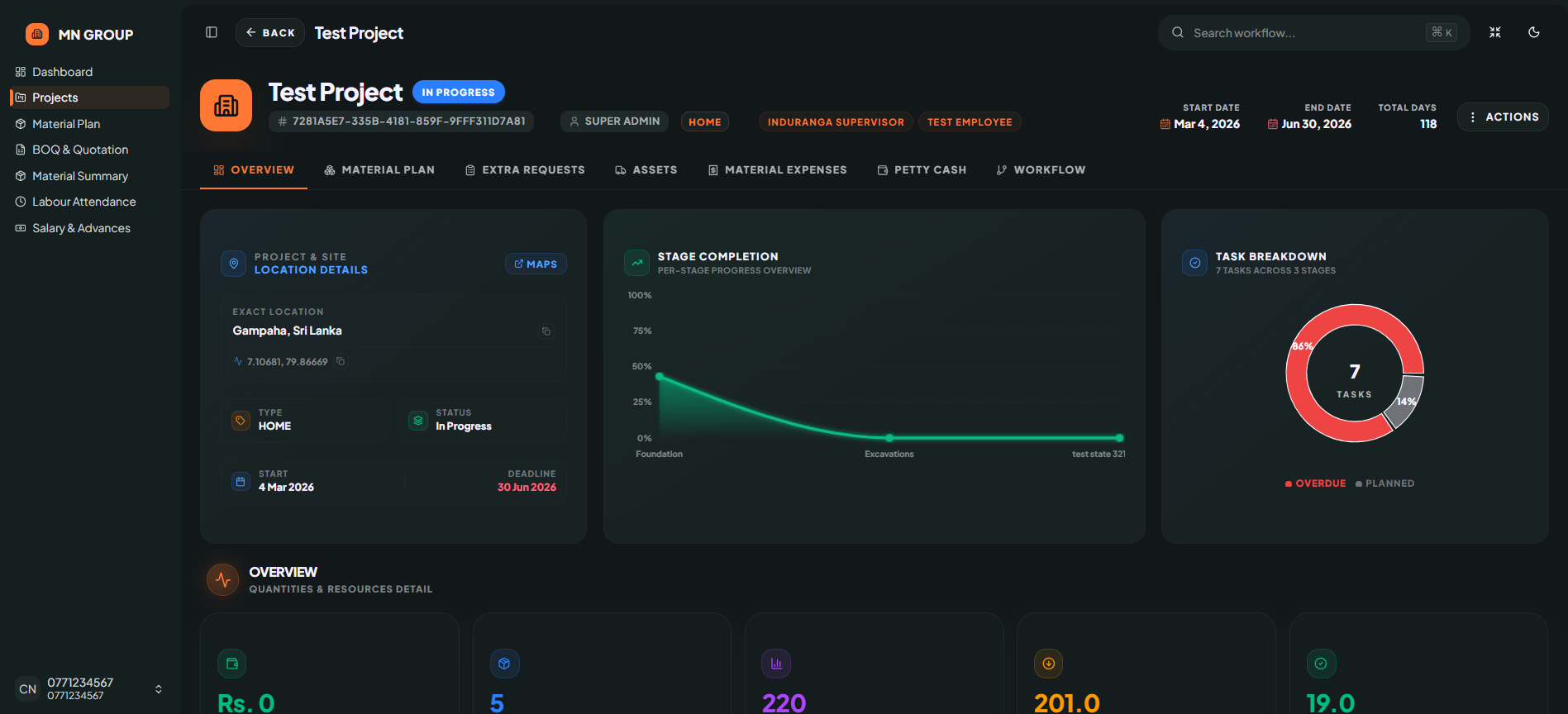This screenshot has width=1568, height=714.
Task: Open Labour Attendance in the sidebar
Action: click(x=89, y=202)
